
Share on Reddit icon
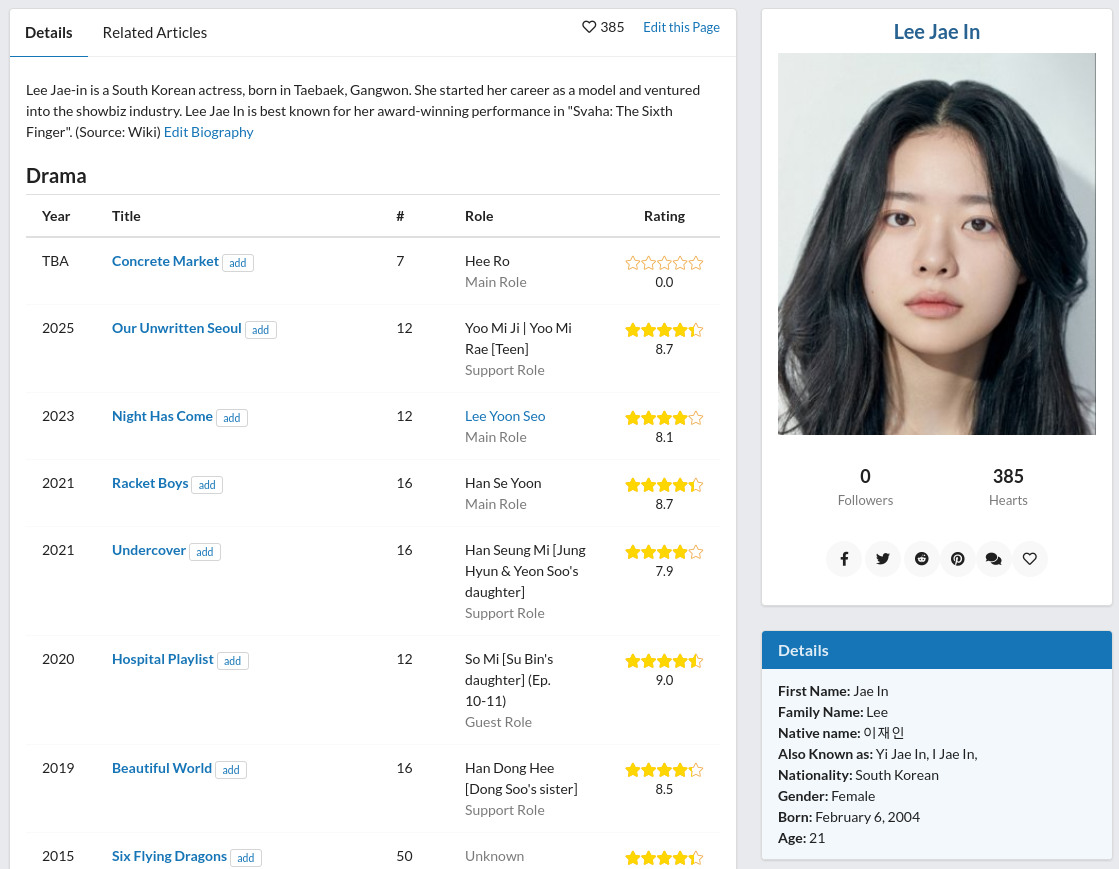pos(921,559)
